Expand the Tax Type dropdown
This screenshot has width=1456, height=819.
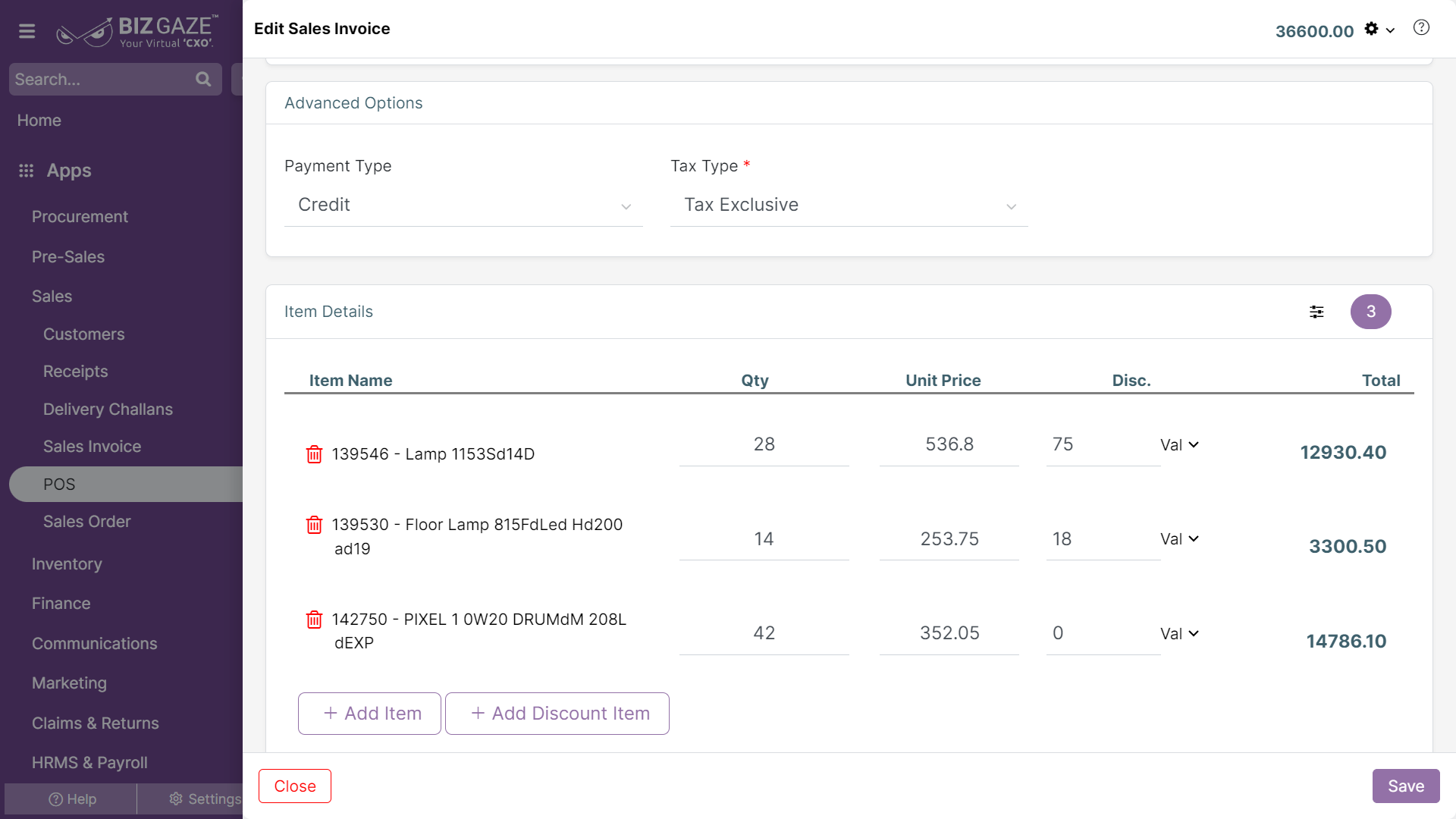pos(849,206)
